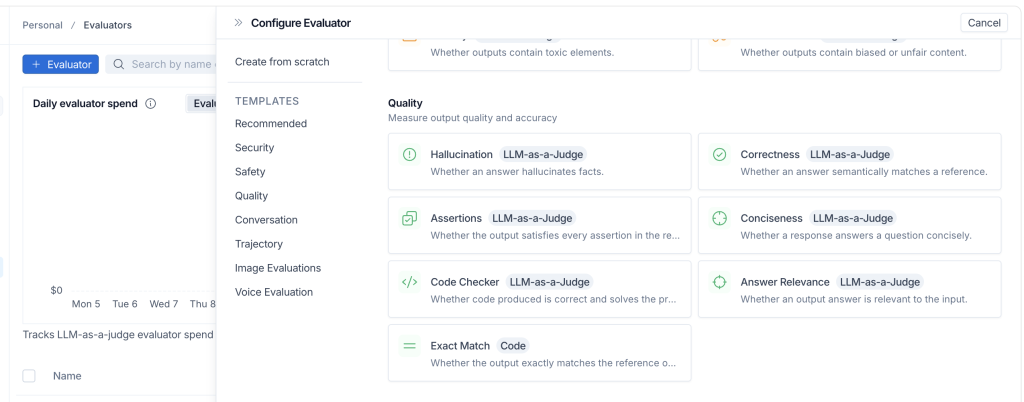
Task: Click the Exact Match equals icon
Action: coord(409,346)
